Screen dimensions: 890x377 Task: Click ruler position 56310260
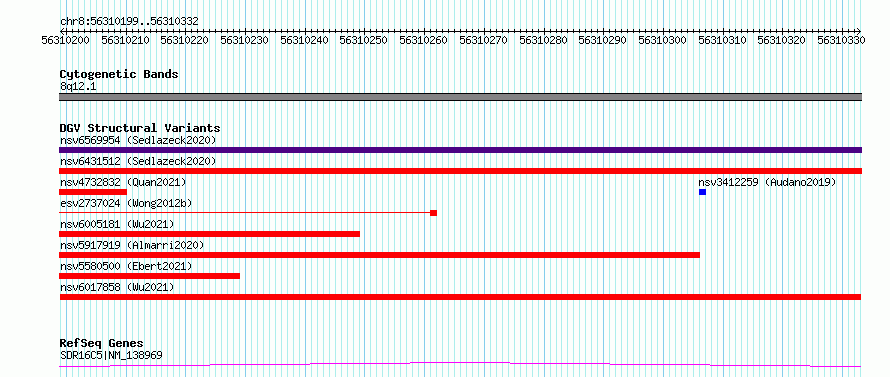423,40
